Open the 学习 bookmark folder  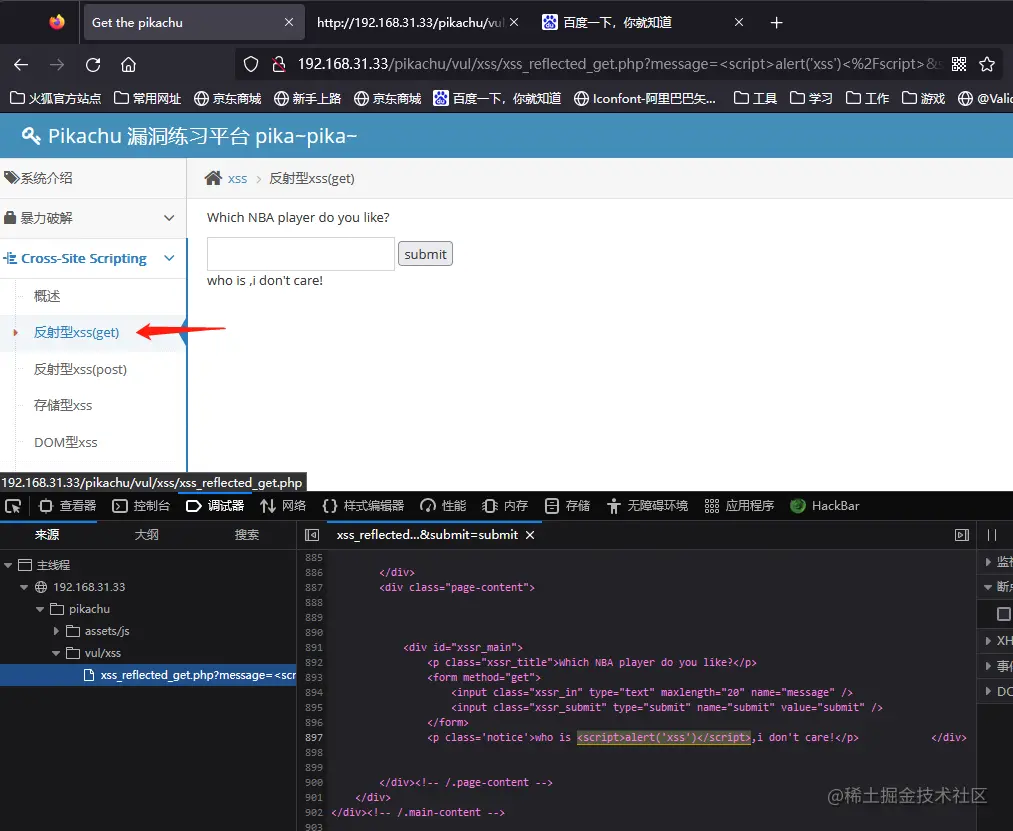coord(811,98)
